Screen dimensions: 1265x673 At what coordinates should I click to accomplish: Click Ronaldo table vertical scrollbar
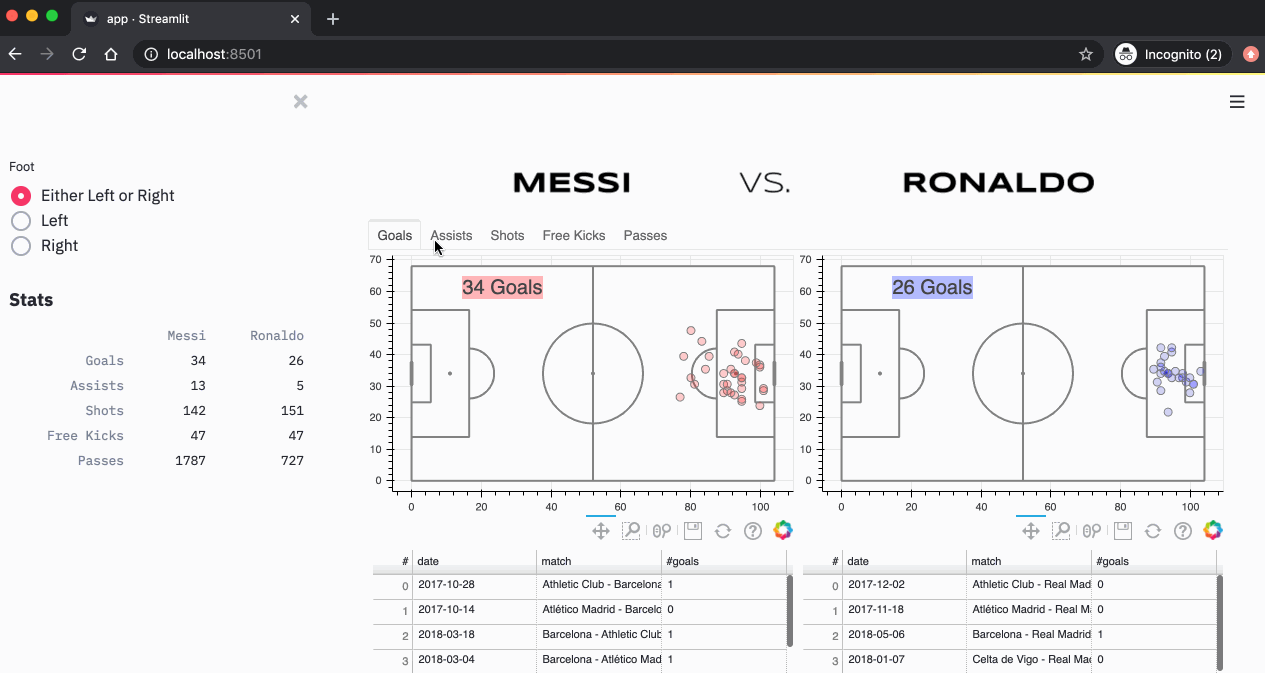(x=1220, y=622)
